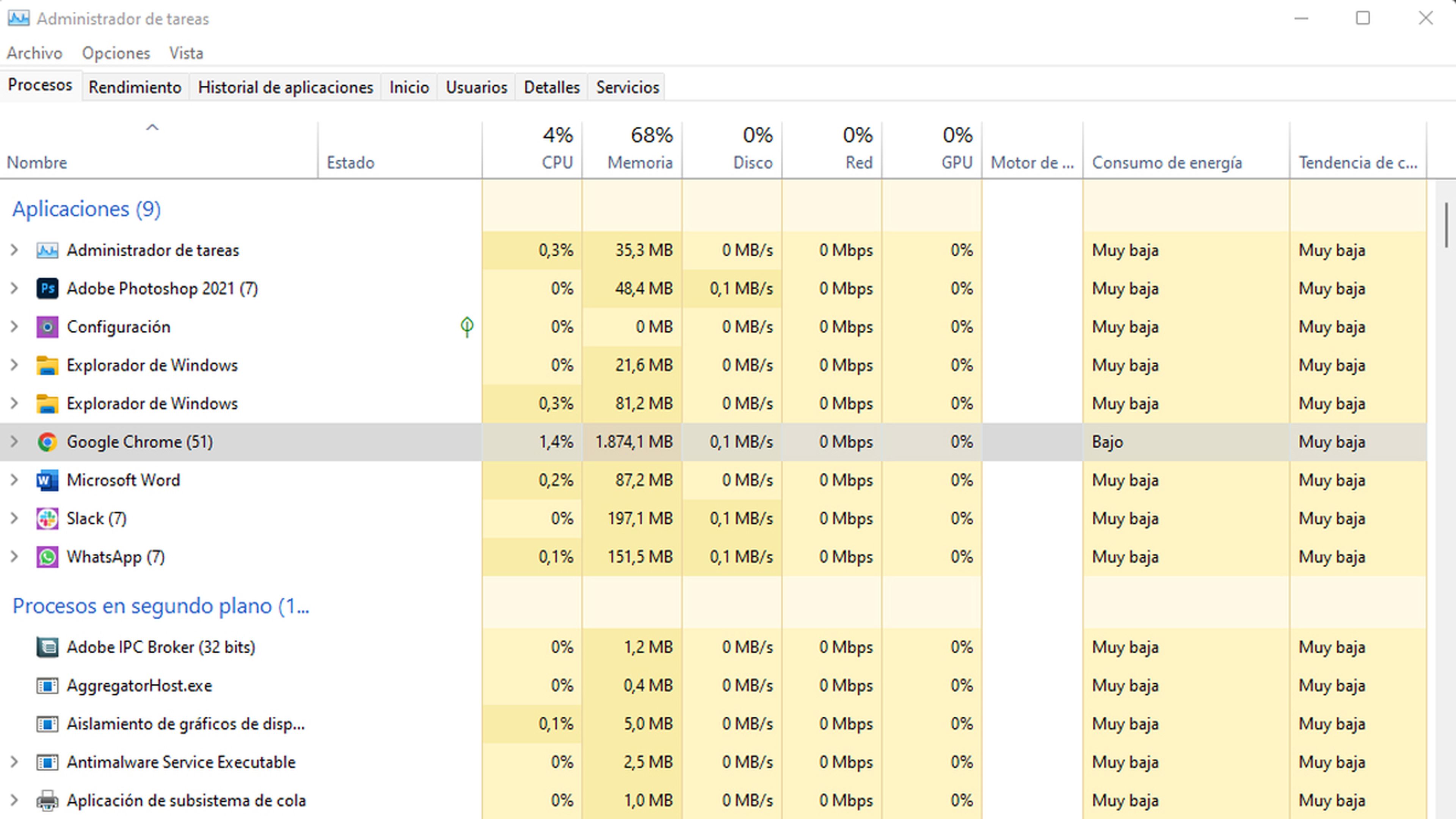
Task: Sort processes by Disco column
Action: pos(732,150)
